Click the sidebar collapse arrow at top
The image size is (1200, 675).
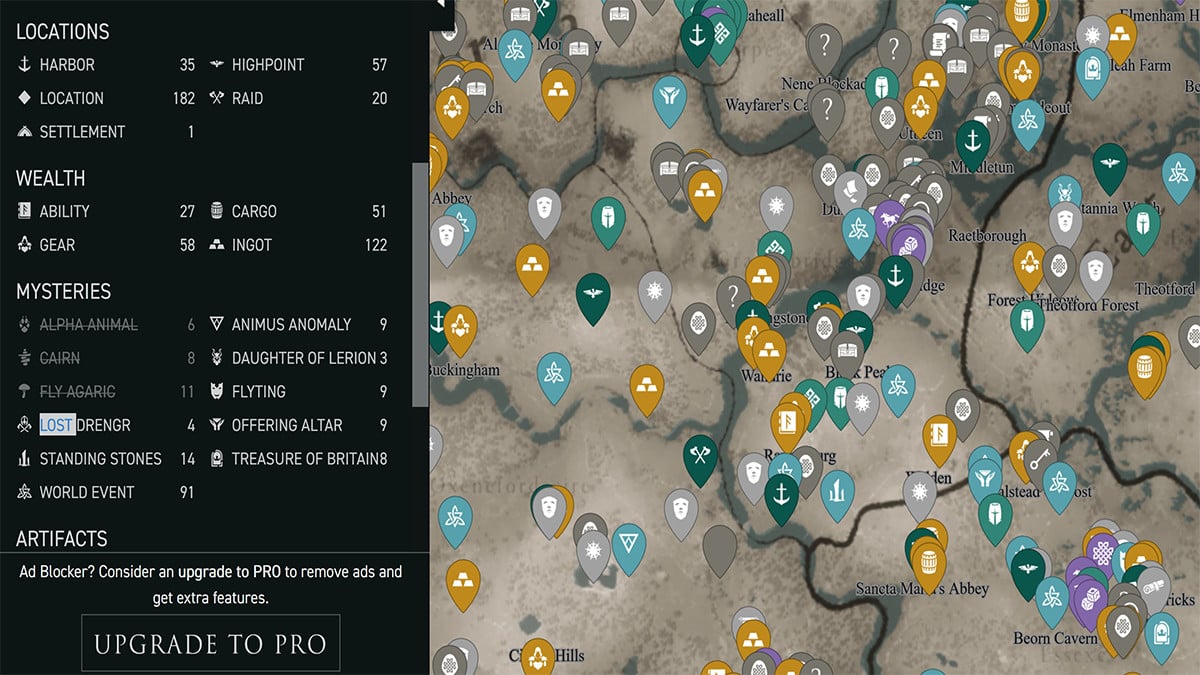coord(440,5)
